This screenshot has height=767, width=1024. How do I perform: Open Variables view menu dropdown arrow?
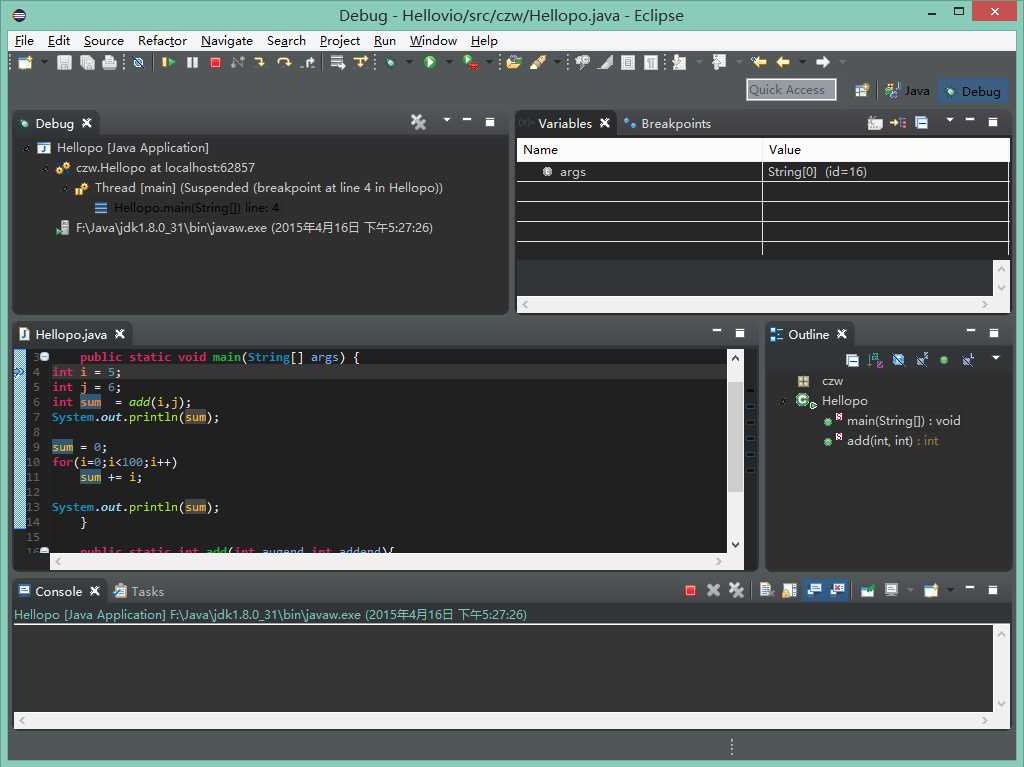[x=950, y=120]
